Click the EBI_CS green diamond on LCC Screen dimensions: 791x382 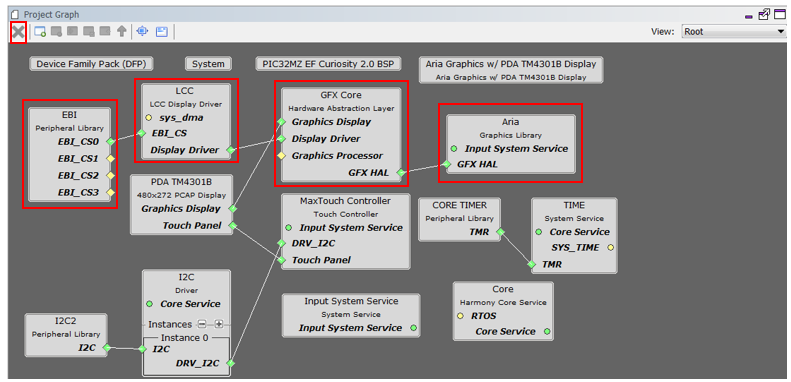pos(142,133)
